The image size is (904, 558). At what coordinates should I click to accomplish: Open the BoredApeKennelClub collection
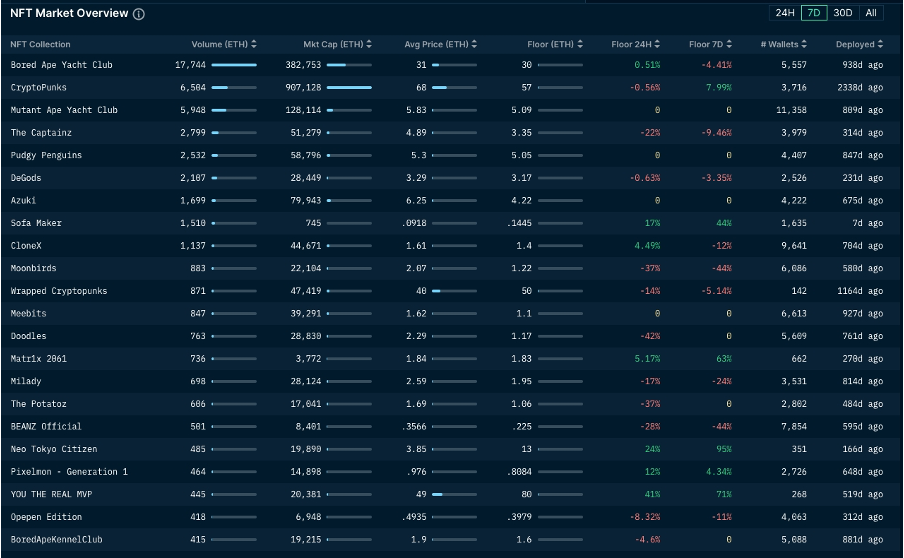56,540
